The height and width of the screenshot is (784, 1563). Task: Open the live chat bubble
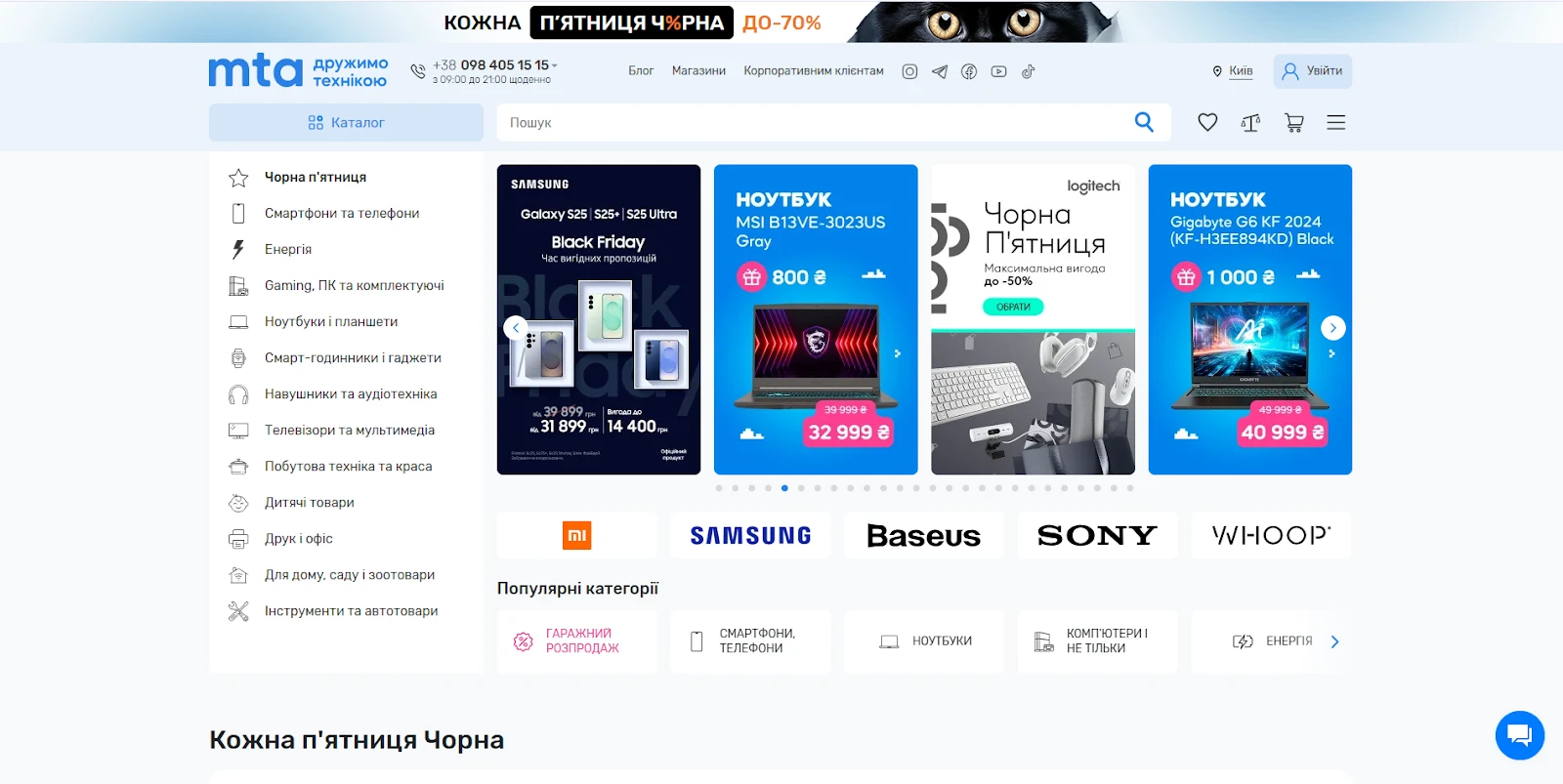(x=1519, y=734)
